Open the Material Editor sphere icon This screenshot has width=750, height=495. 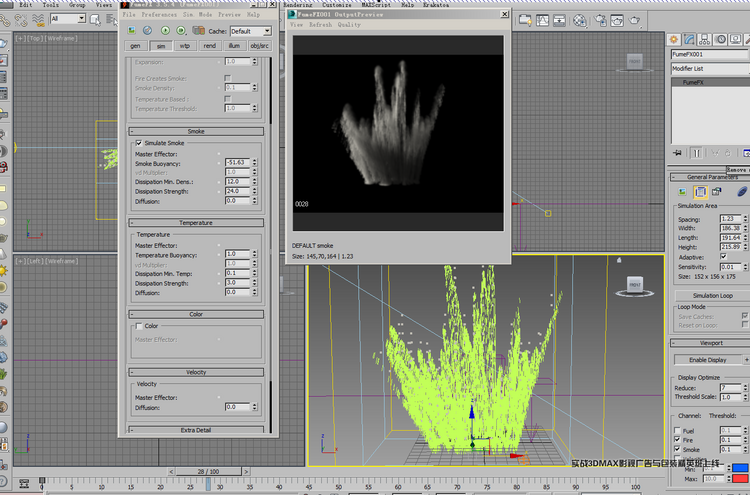580,21
